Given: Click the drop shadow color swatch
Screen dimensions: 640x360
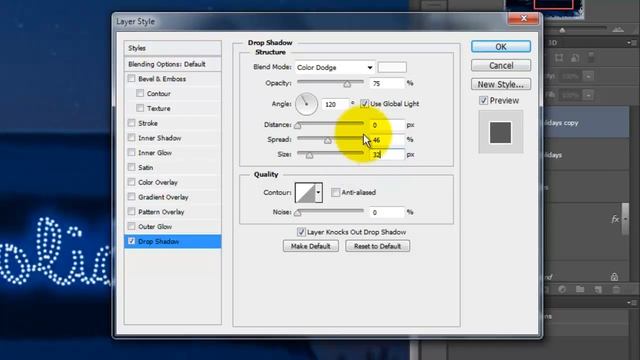Looking at the screenshot, I should point(392,67).
